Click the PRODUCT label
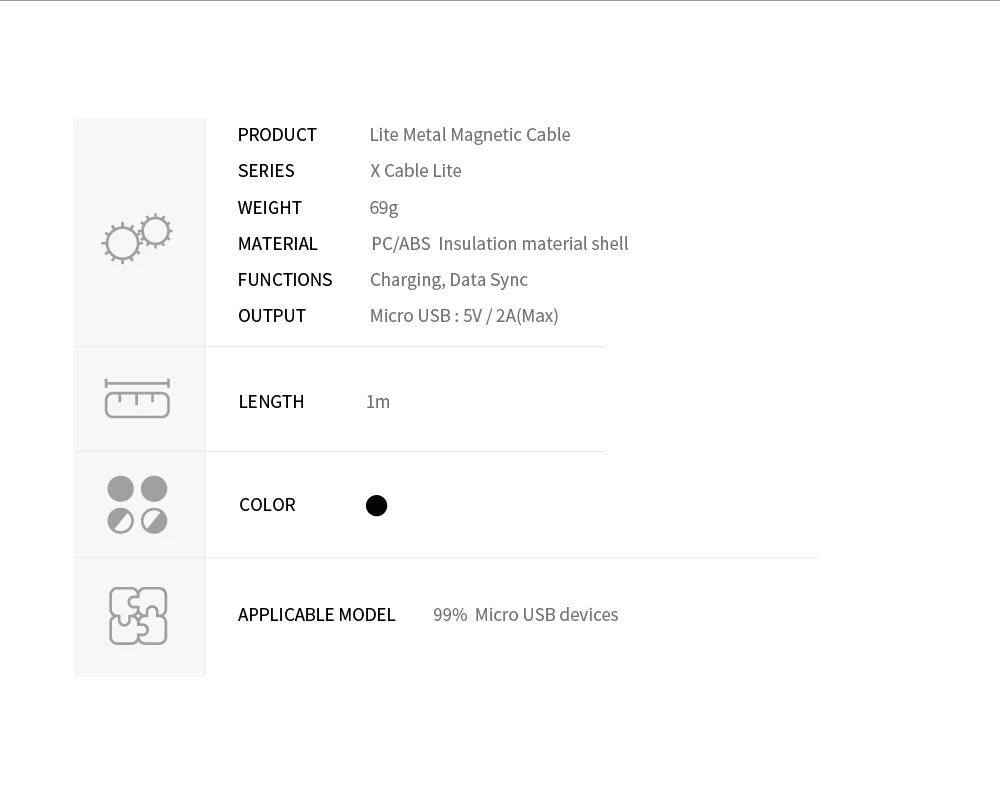1000x797 pixels. (x=277, y=135)
